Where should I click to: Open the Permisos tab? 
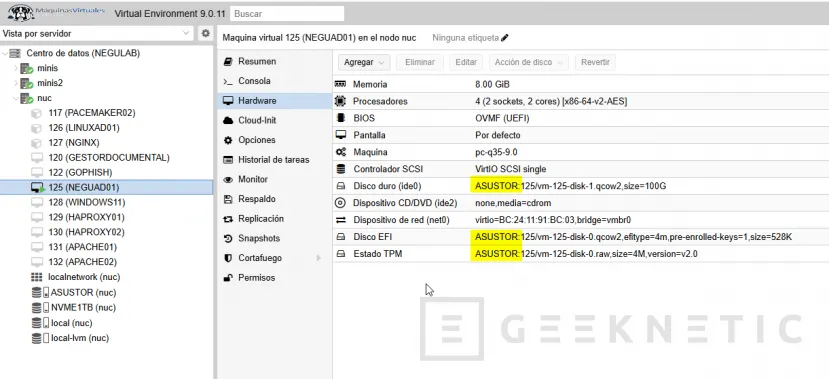[x=274, y=278]
